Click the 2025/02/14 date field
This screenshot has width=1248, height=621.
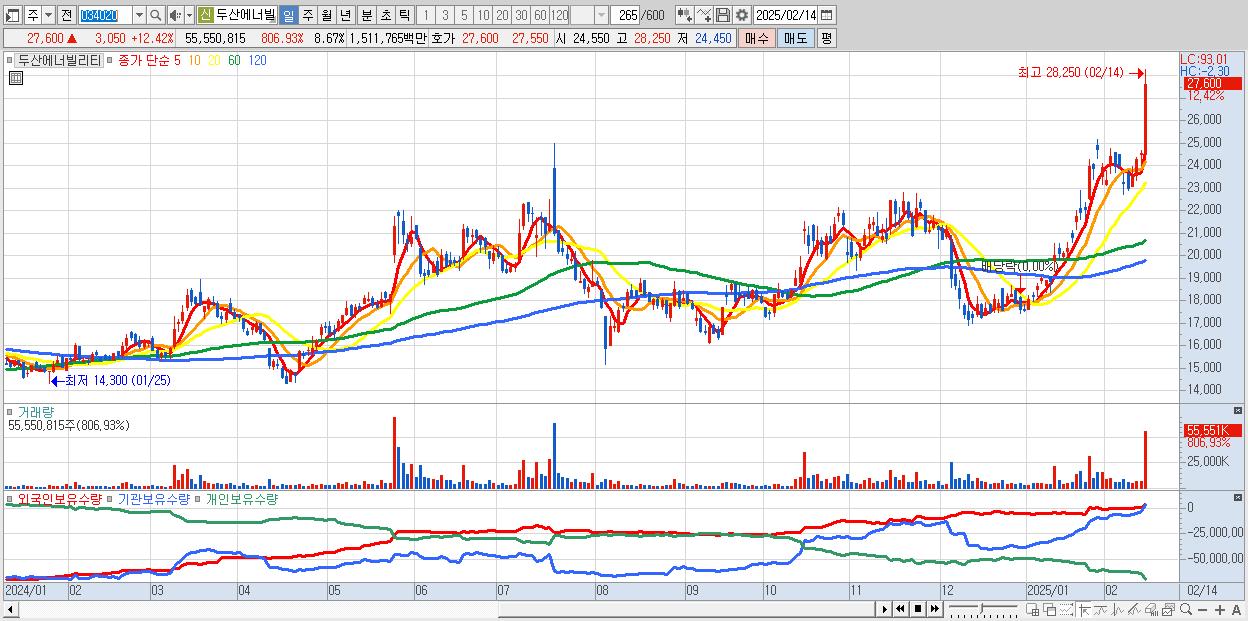(x=787, y=15)
